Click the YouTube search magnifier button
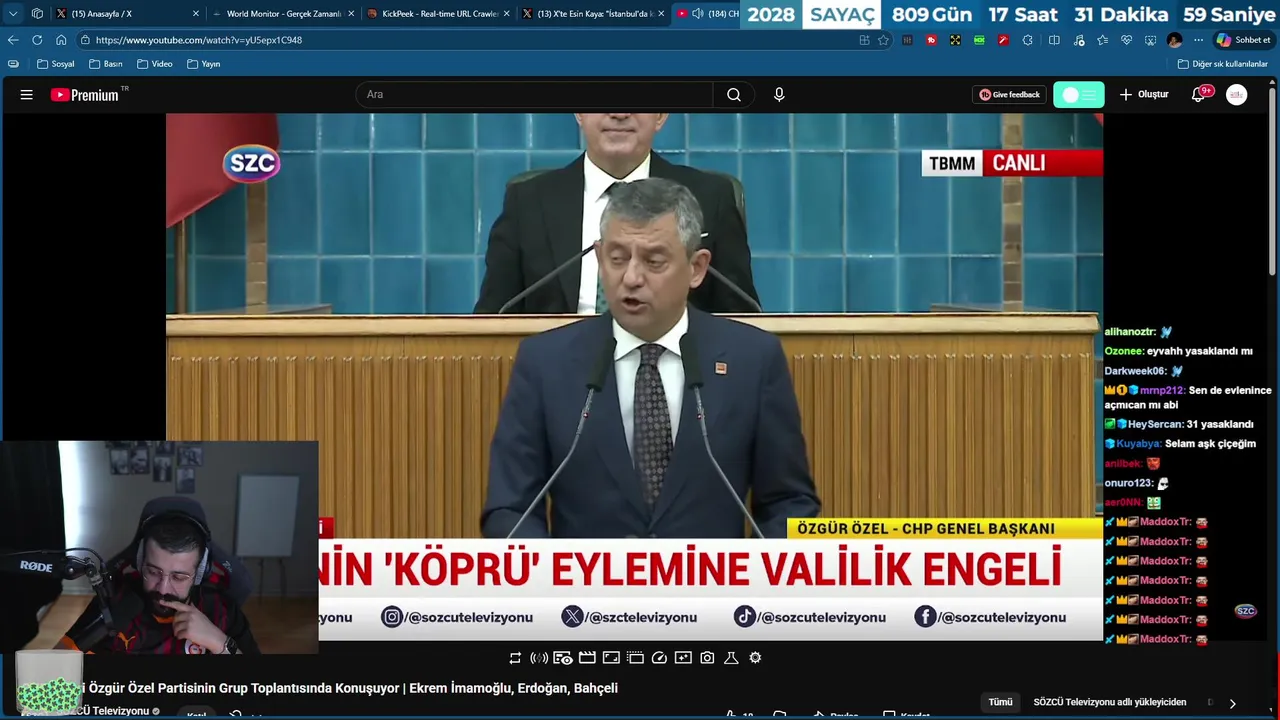The width and height of the screenshot is (1280, 720). point(734,95)
